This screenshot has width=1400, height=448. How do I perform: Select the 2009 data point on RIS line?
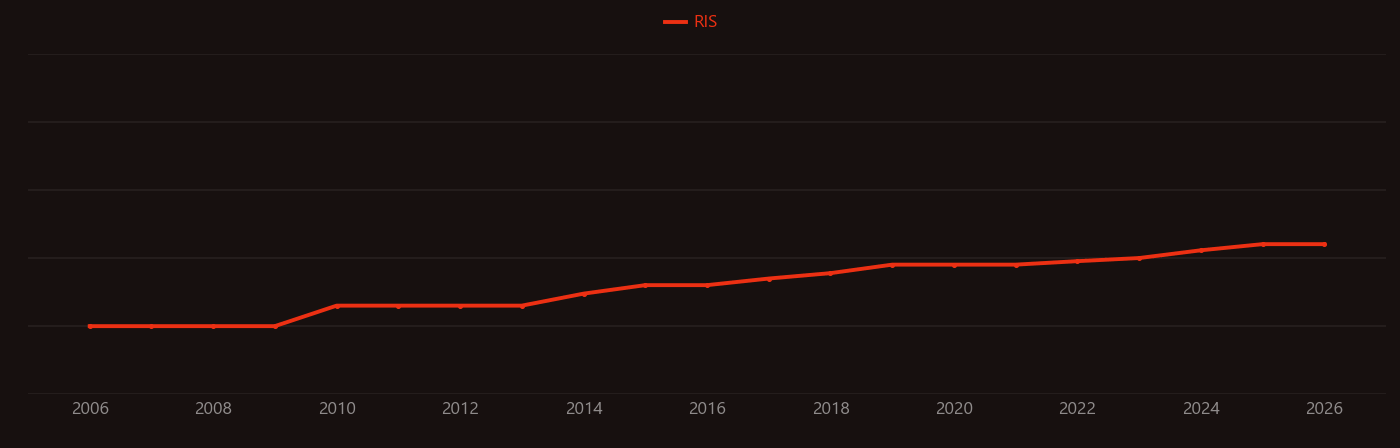pyautogui.click(x=275, y=326)
